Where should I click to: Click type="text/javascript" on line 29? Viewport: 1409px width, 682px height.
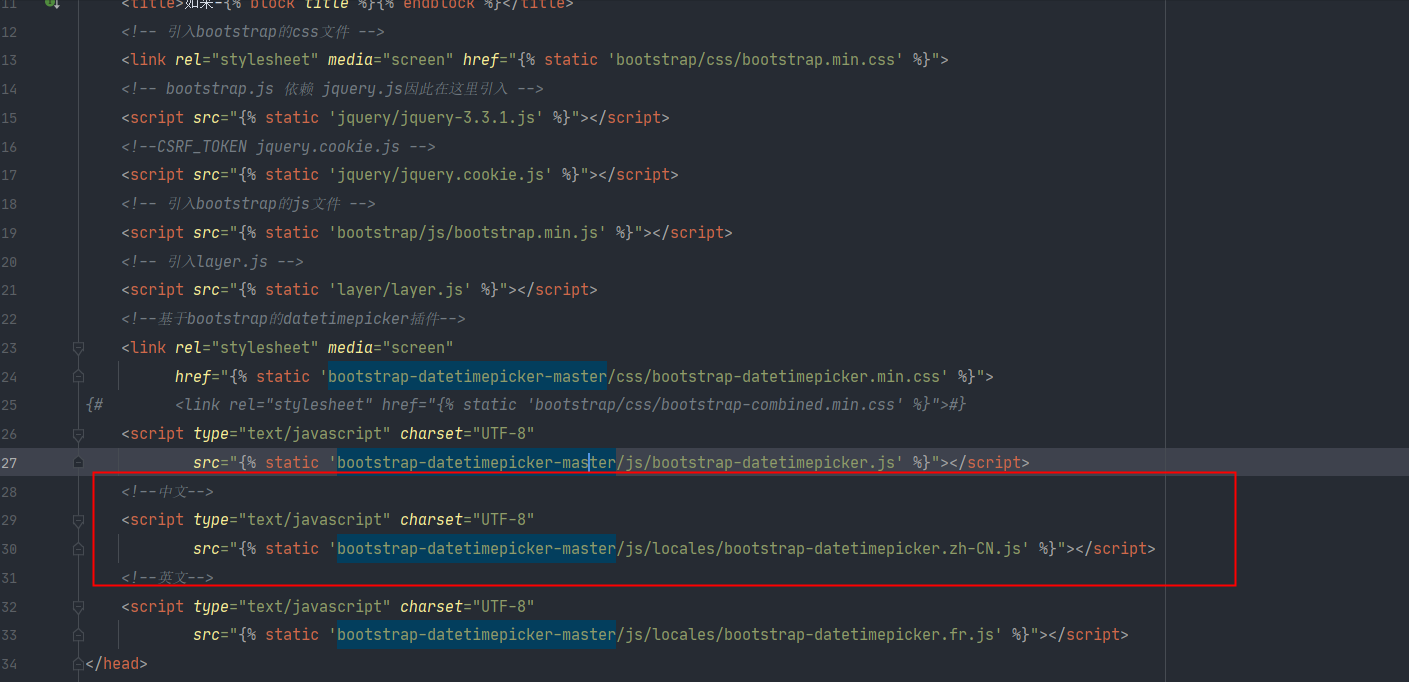click(x=292, y=520)
